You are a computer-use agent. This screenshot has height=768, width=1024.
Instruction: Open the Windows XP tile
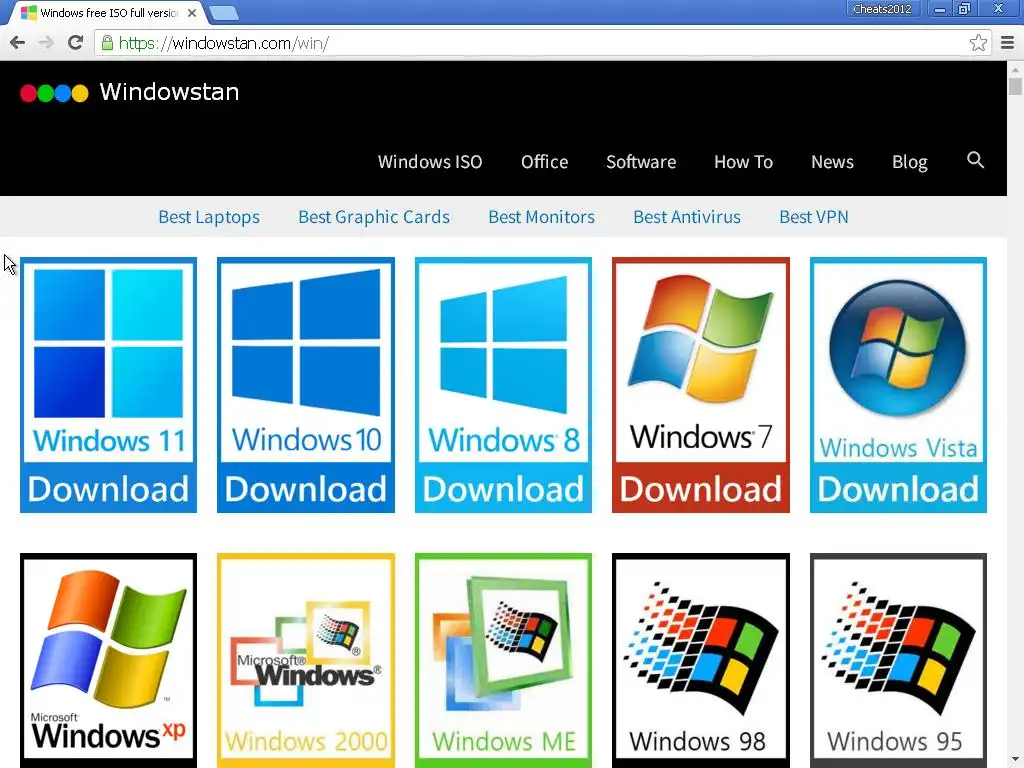pos(108,660)
